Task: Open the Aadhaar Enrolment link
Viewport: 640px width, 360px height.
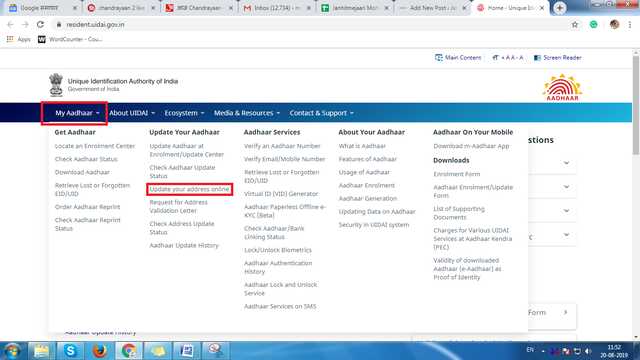Action: point(367,185)
